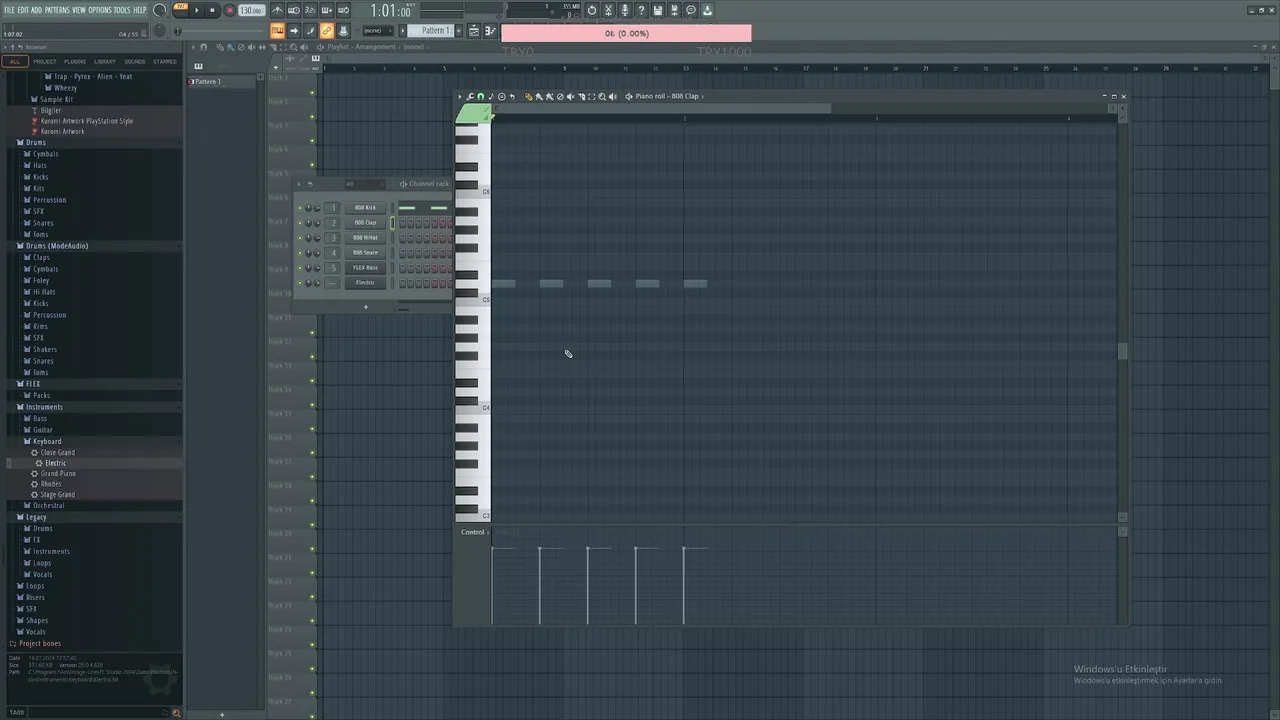
Task: Click the undo arrow in channel rack header
Action: click(x=310, y=184)
